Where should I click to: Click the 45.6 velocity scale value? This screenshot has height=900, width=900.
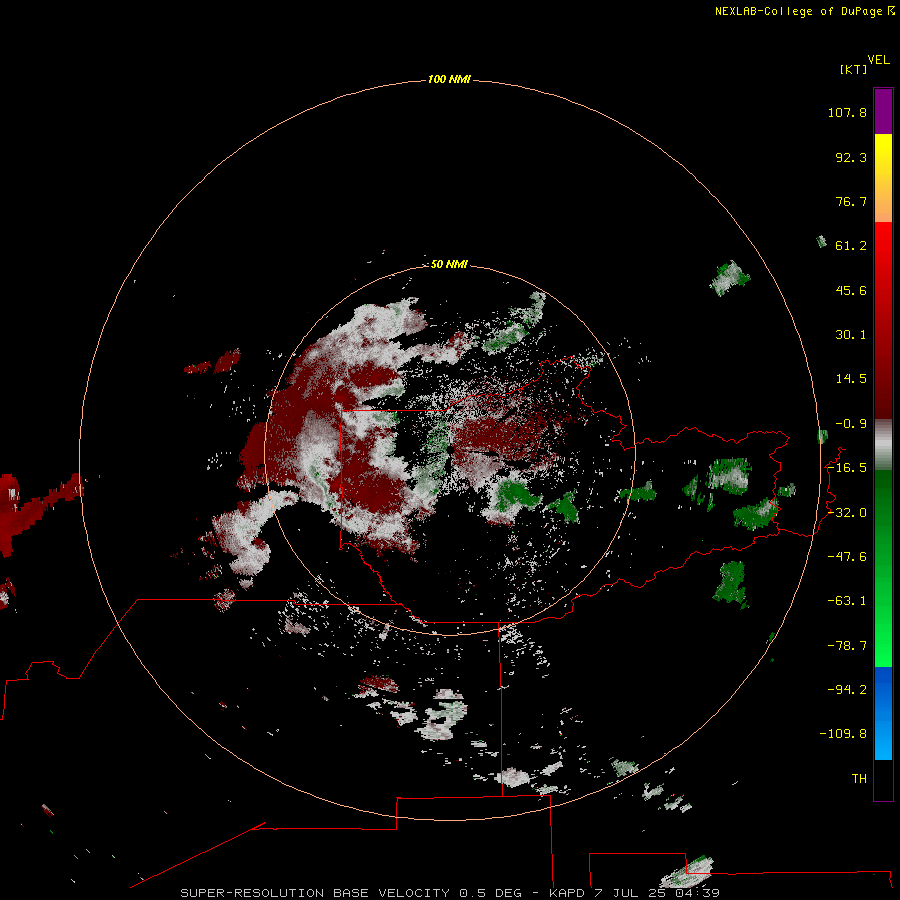coord(851,290)
